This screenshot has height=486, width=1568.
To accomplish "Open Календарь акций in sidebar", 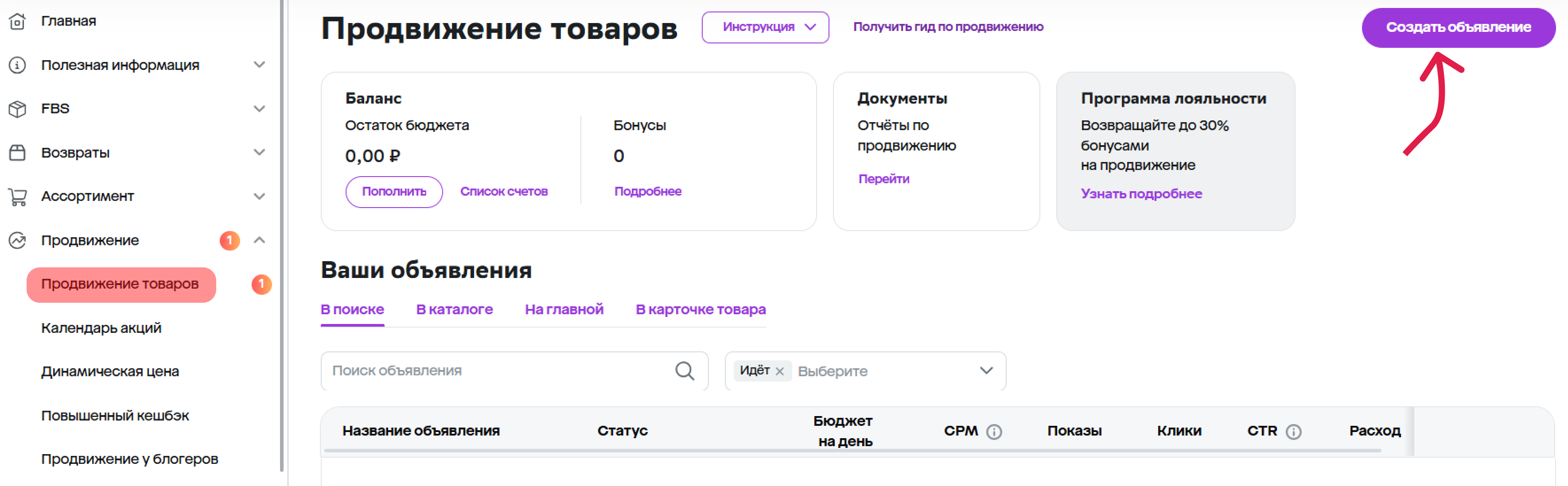I will [x=101, y=328].
